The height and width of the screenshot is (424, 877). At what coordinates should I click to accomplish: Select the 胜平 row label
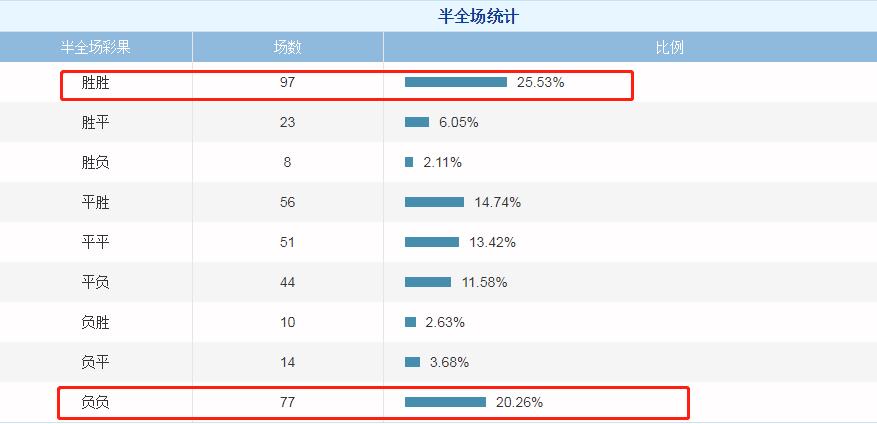[x=96, y=122]
